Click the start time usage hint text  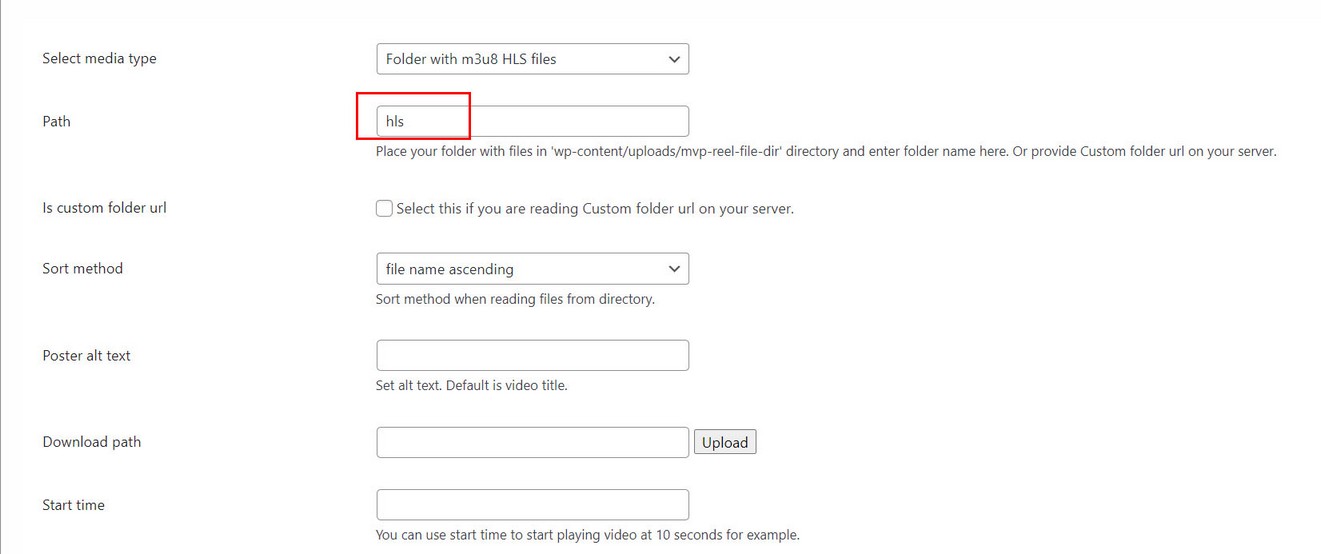[x=587, y=535]
